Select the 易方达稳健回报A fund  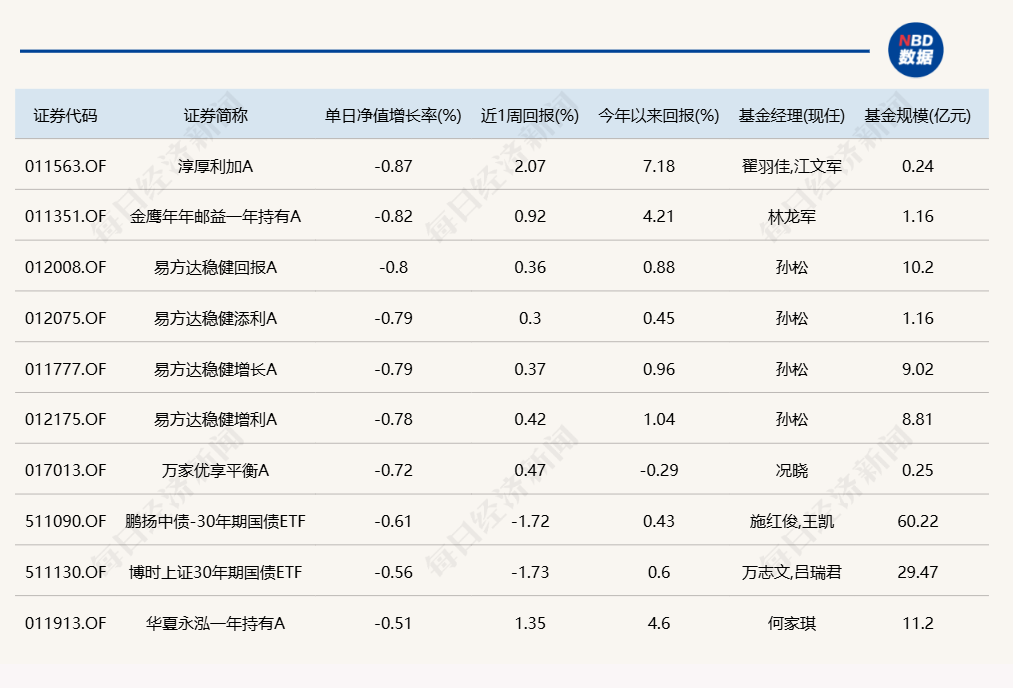point(215,267)
